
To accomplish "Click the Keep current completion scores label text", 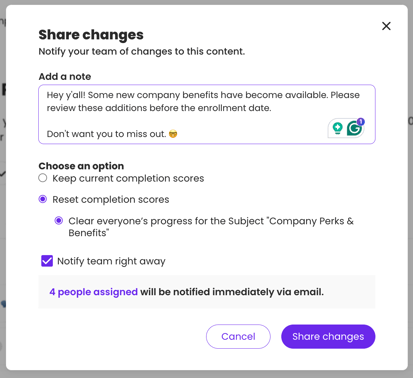I will point(128,178).
